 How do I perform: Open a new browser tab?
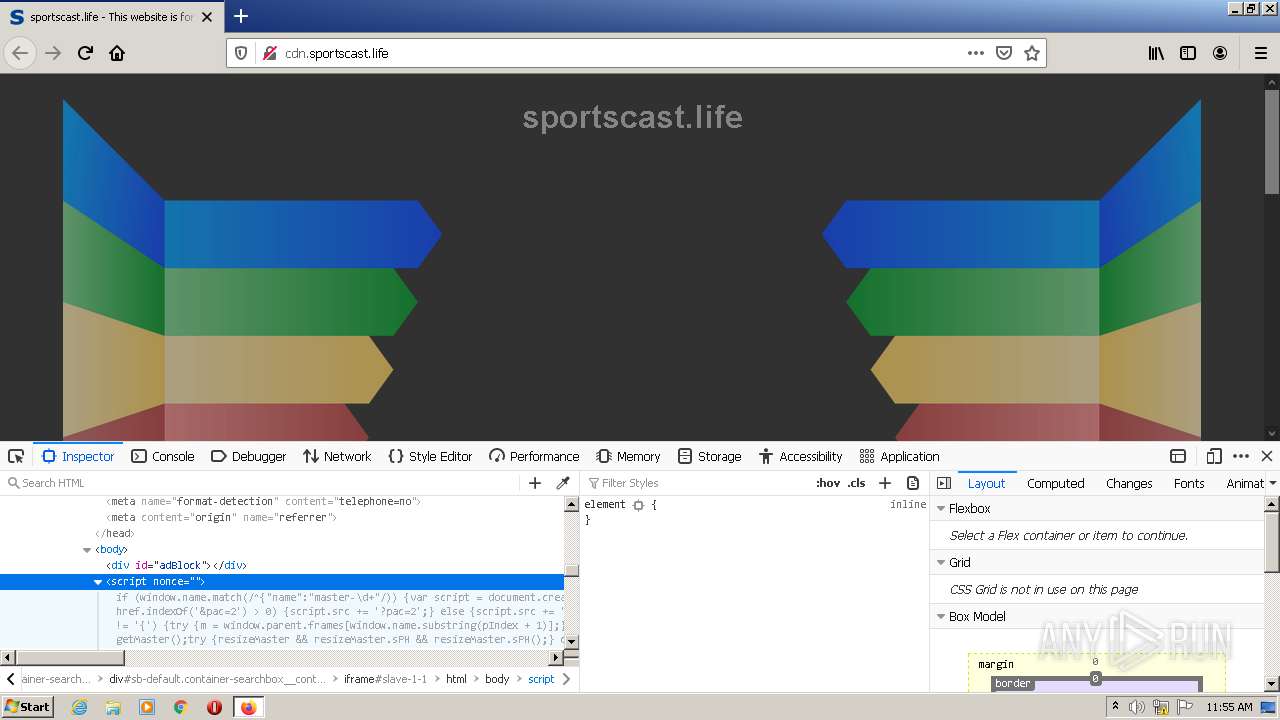241,16
